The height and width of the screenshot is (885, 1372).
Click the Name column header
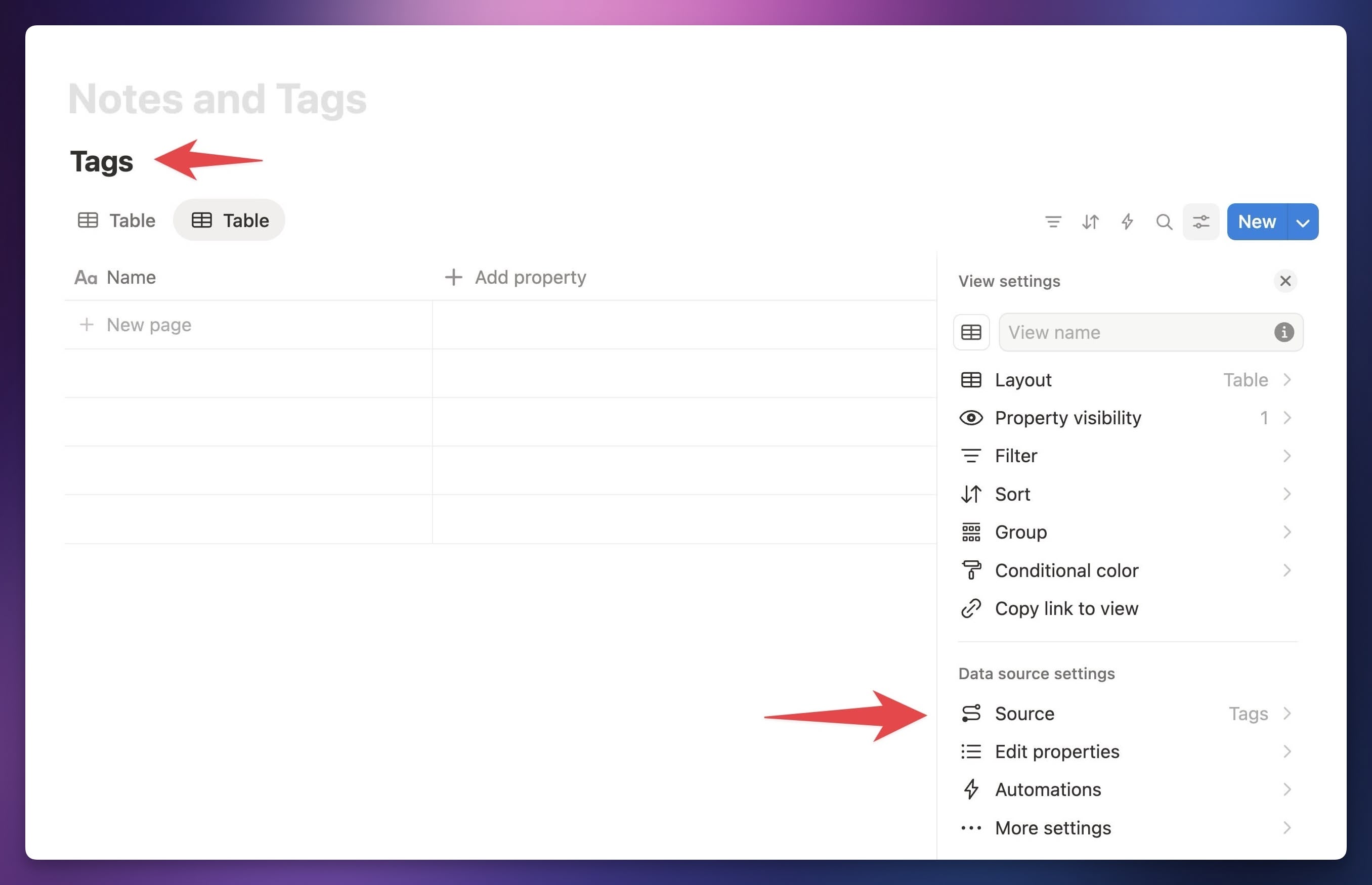248,277
